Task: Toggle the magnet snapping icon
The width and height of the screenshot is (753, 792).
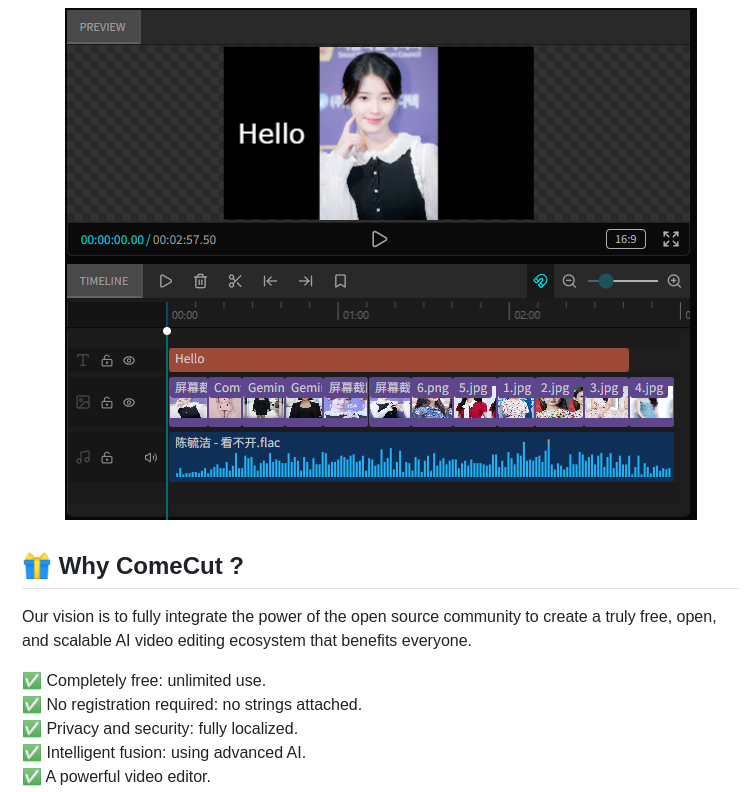Action: (x=540, y=281)
